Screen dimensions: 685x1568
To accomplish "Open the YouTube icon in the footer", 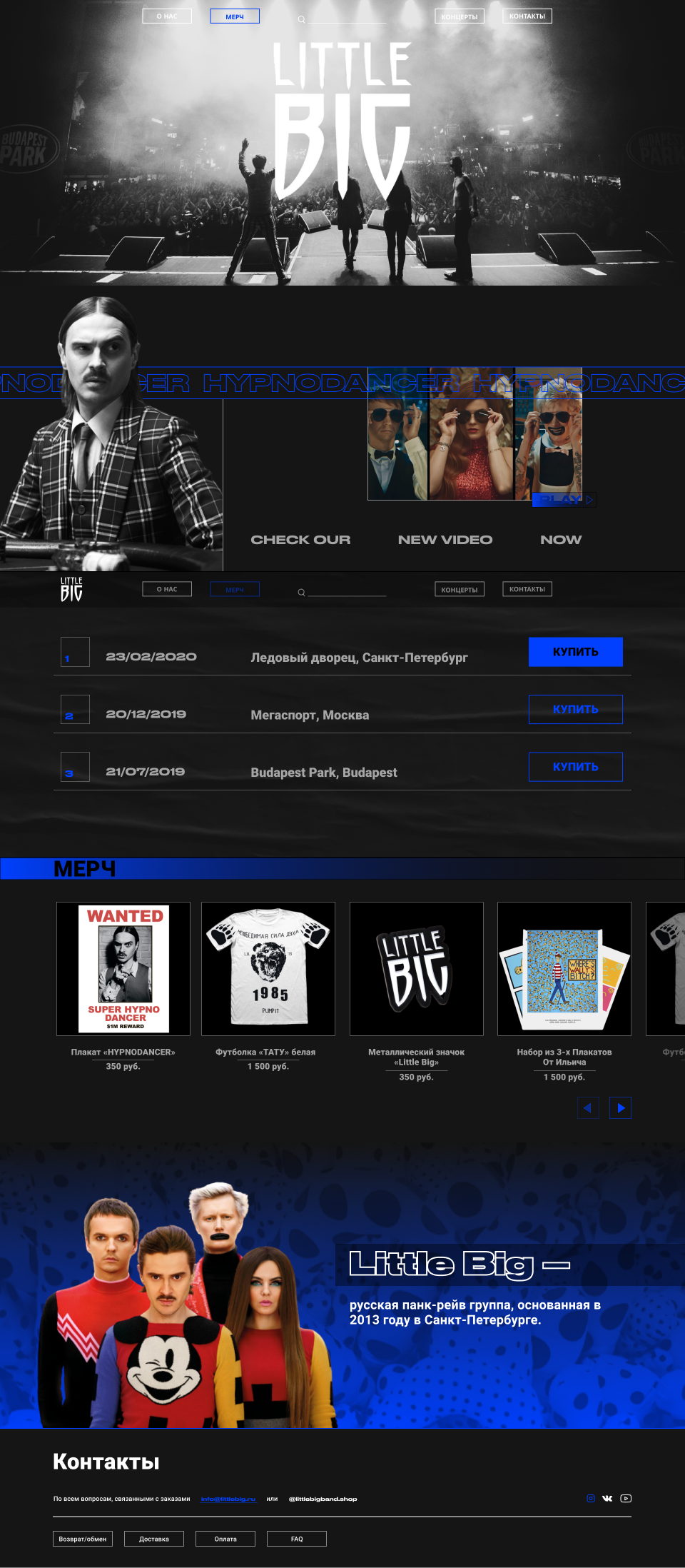I will point(626,1498).
